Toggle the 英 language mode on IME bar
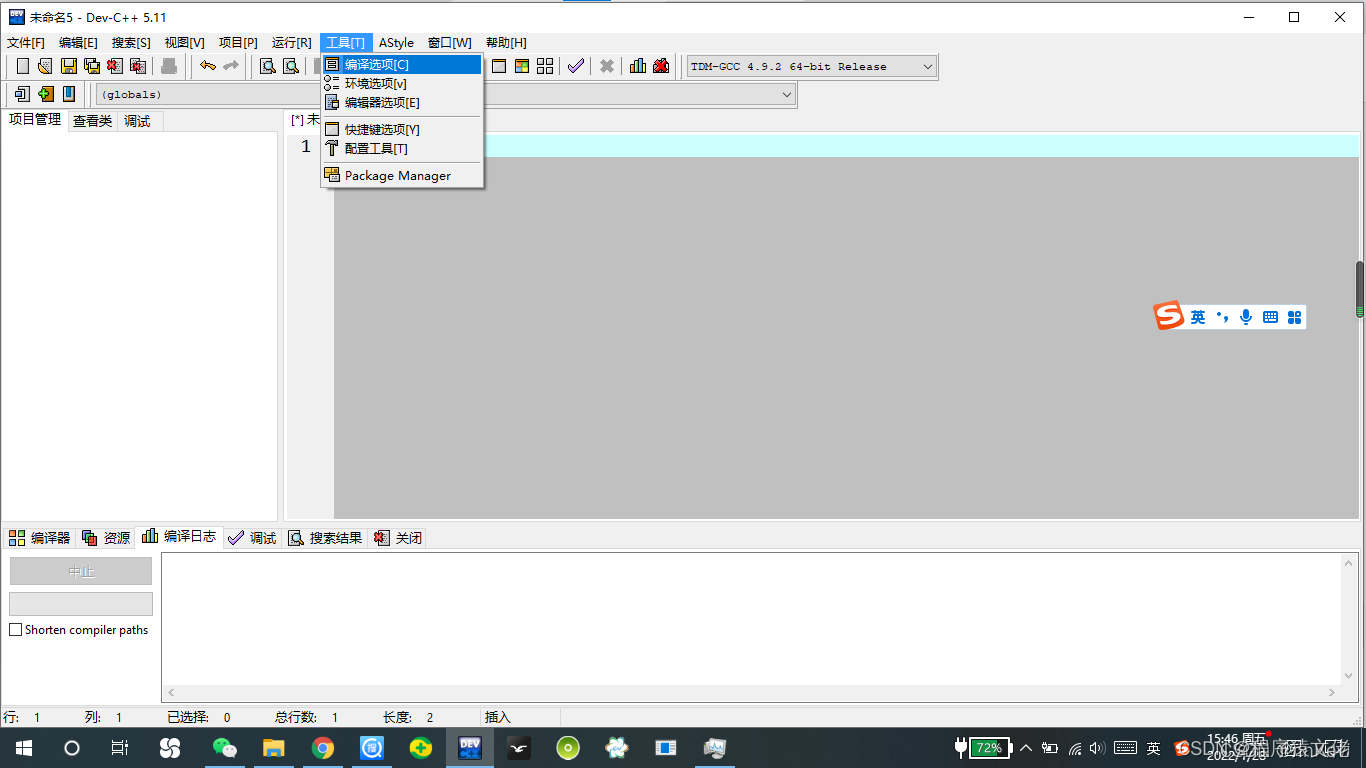The height and width of the screenshot is (768, 1366). [x=1198, y=317]
